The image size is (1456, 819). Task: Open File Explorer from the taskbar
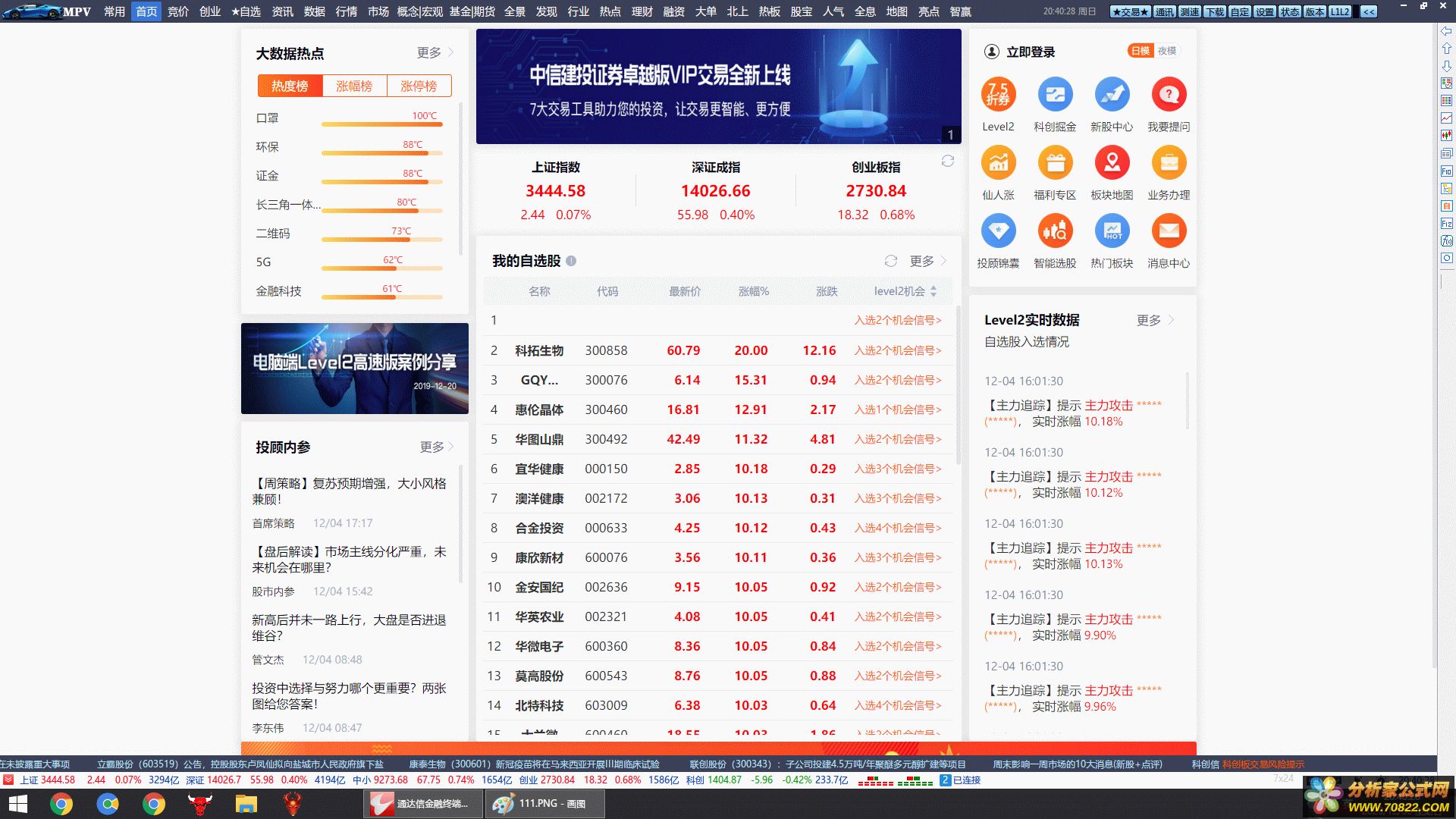(246, 804)
